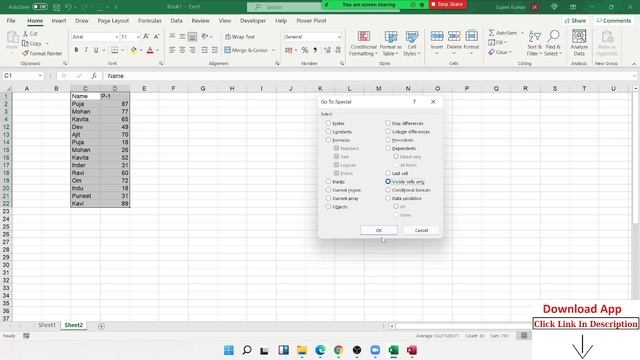The height and width of the screenshot is (360, 640).
Task: Click the Delete cells icon
Action: click(454, 37)
